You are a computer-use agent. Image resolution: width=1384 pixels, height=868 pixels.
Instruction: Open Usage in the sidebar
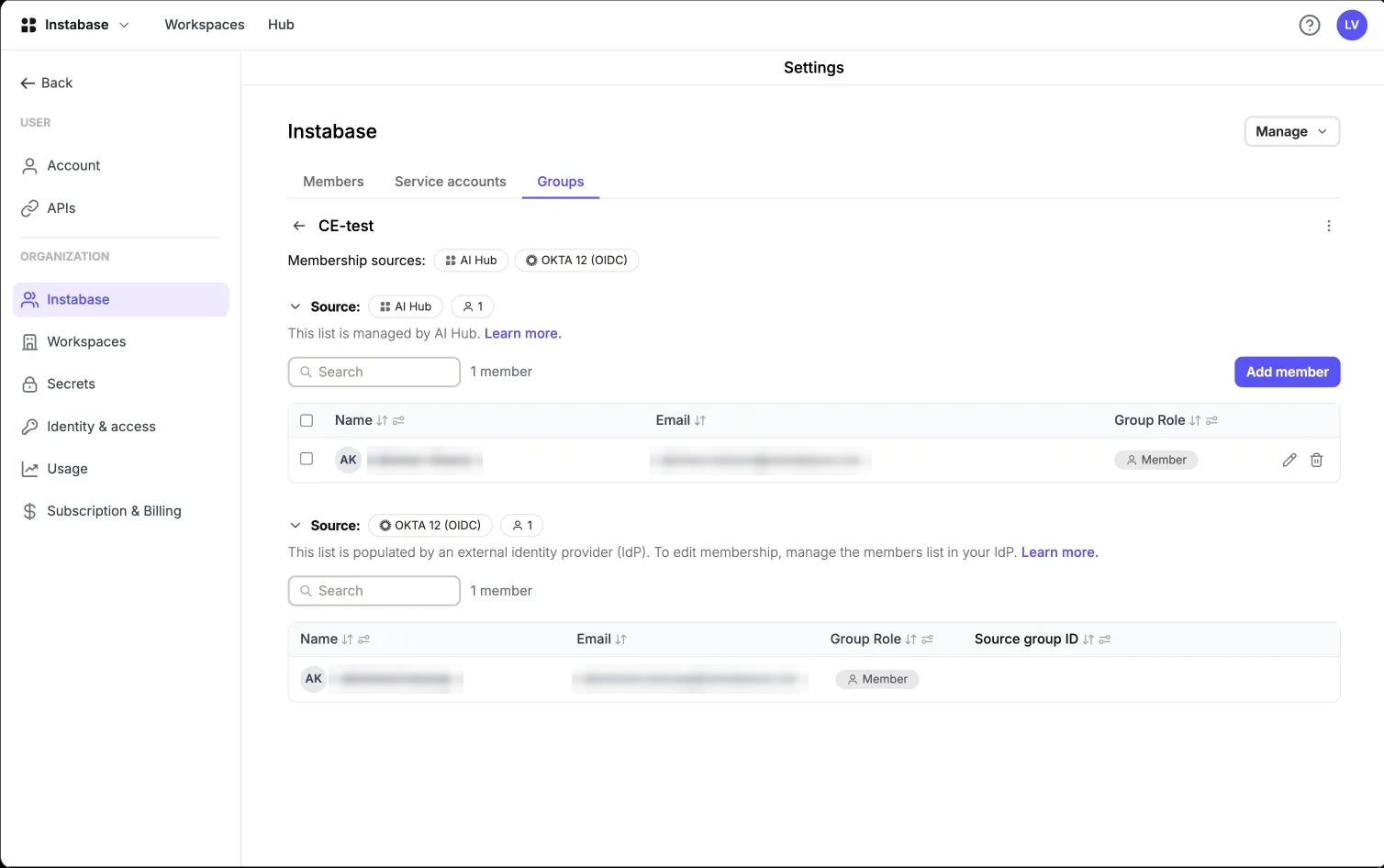pos(121,469)
